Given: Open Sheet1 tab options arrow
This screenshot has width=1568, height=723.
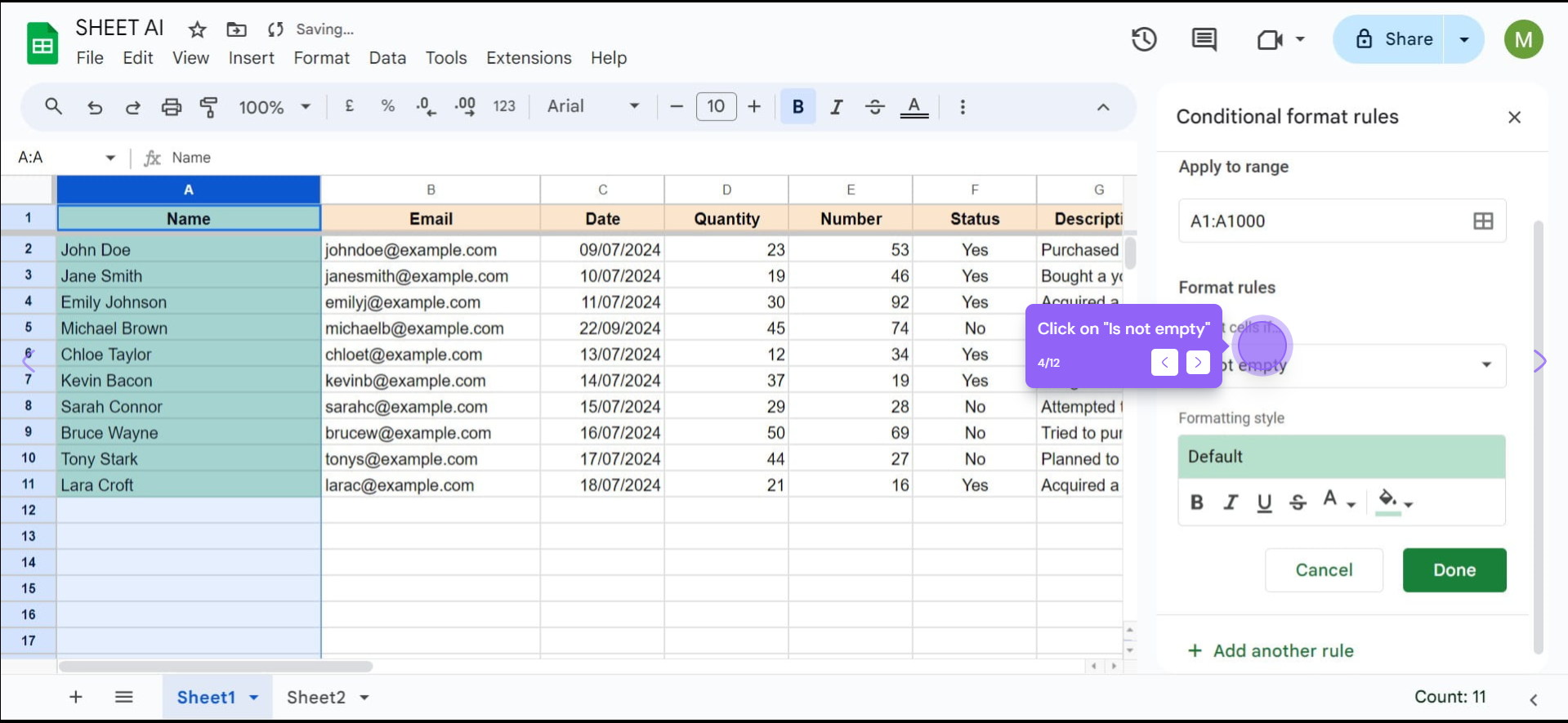Looking at the screenshot, I should [x=253, y=698].
